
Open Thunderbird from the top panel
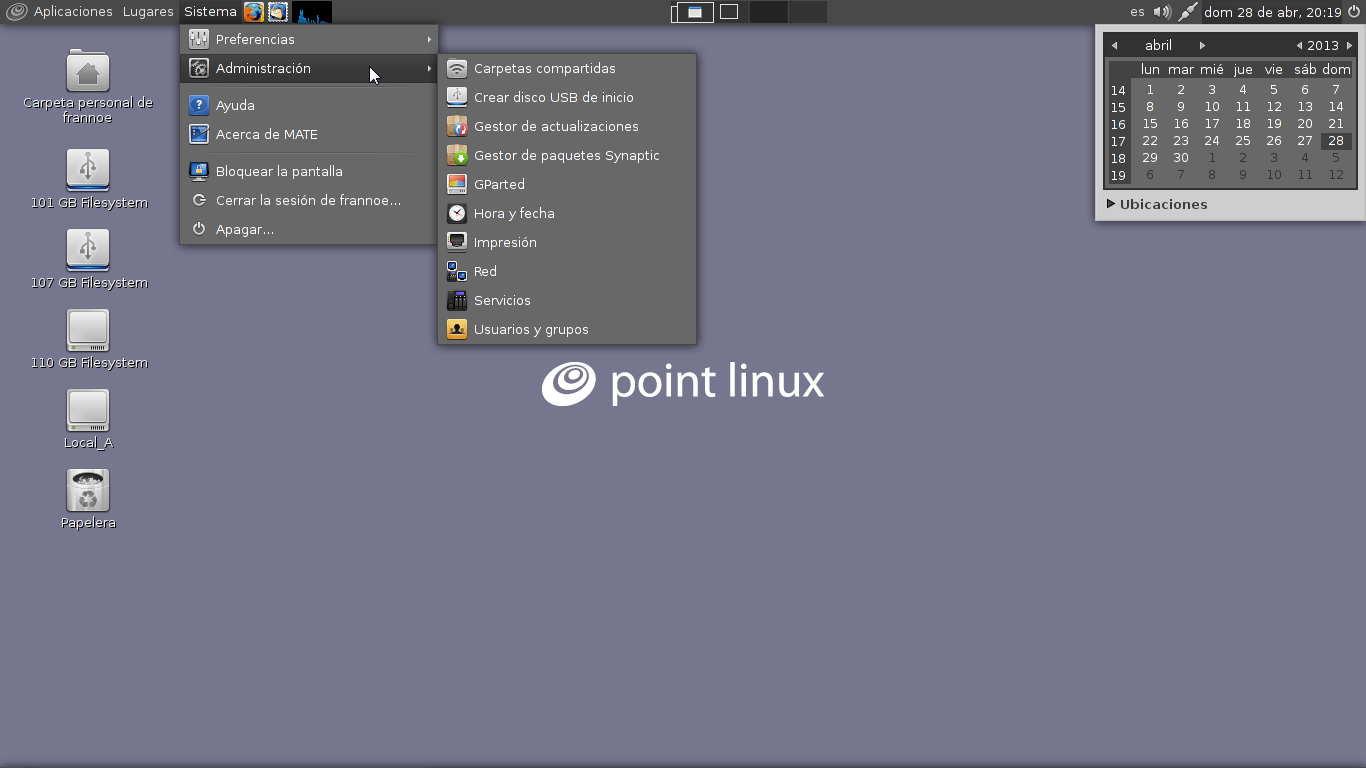(277, 12)
